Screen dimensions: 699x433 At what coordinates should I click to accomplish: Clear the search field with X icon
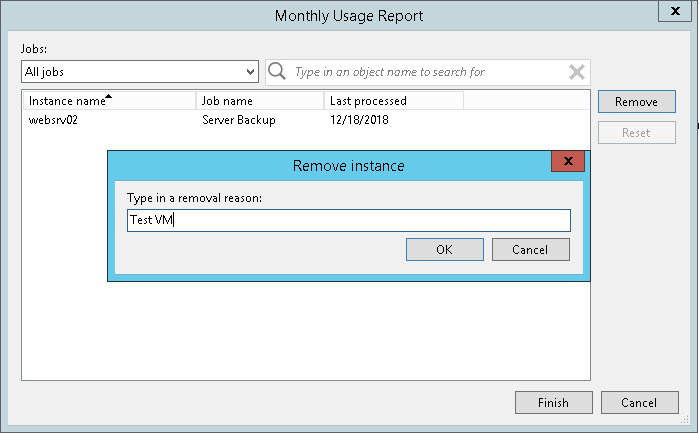click(577, 72)
